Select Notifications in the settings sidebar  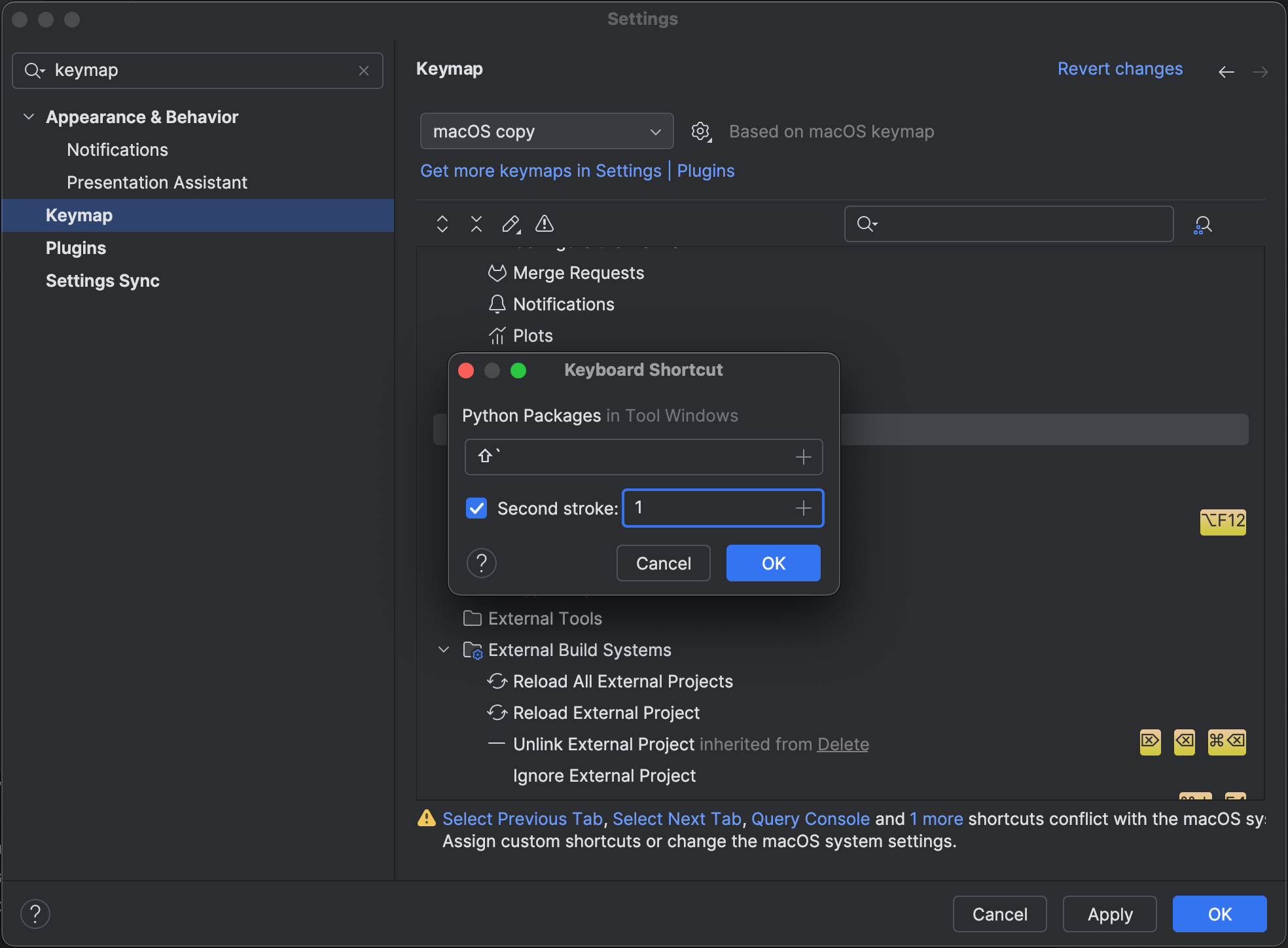tap(116, 149)
